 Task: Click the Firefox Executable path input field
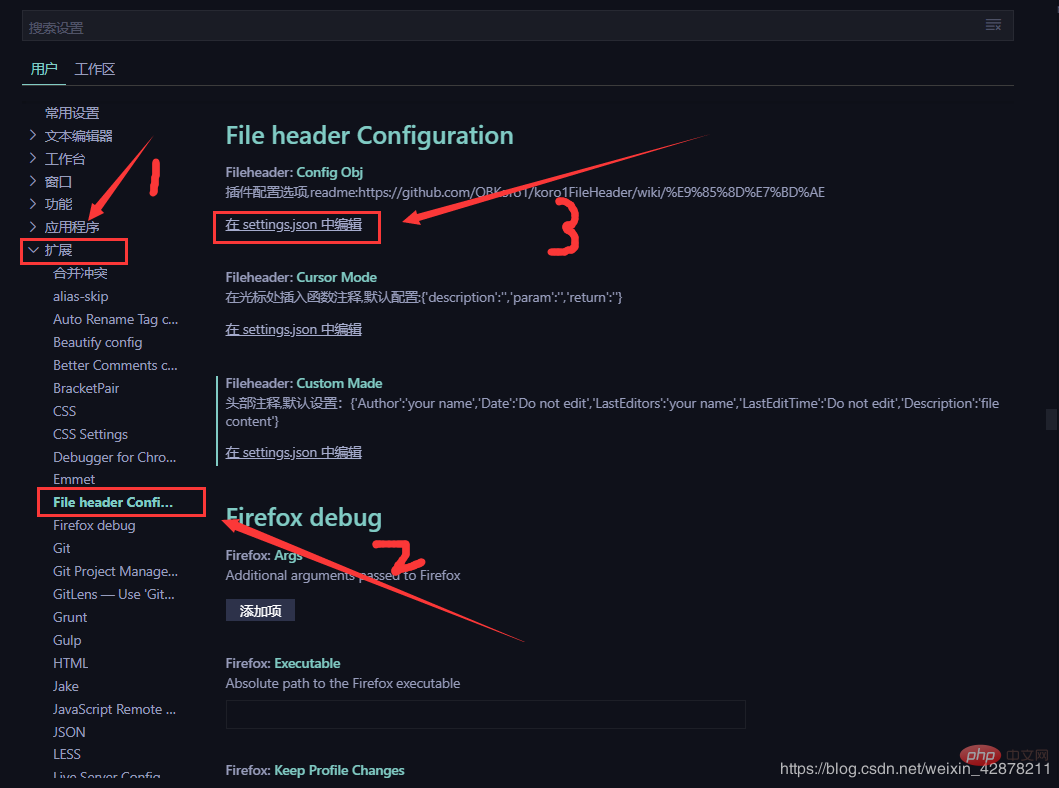coord(486,714)
